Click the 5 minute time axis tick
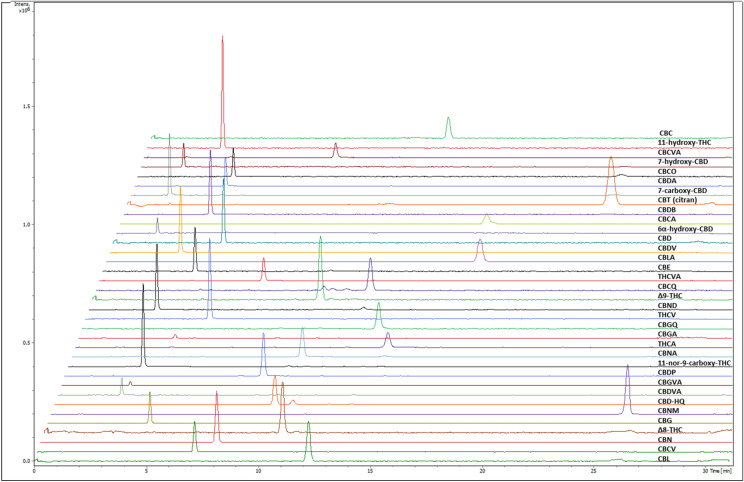The width and height of the screenshot is (744, 482). click(x=146, y=471)
